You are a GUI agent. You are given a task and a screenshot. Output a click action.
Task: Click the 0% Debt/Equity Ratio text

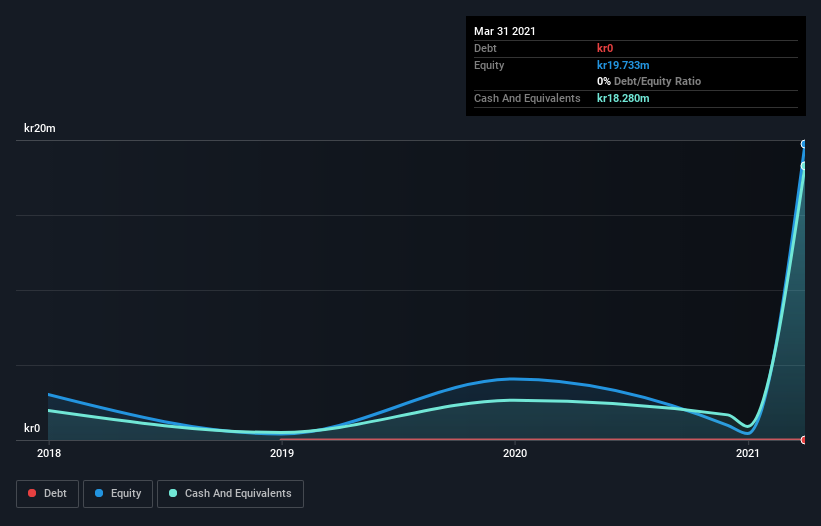pyautogui.click(x=649, y=81)
